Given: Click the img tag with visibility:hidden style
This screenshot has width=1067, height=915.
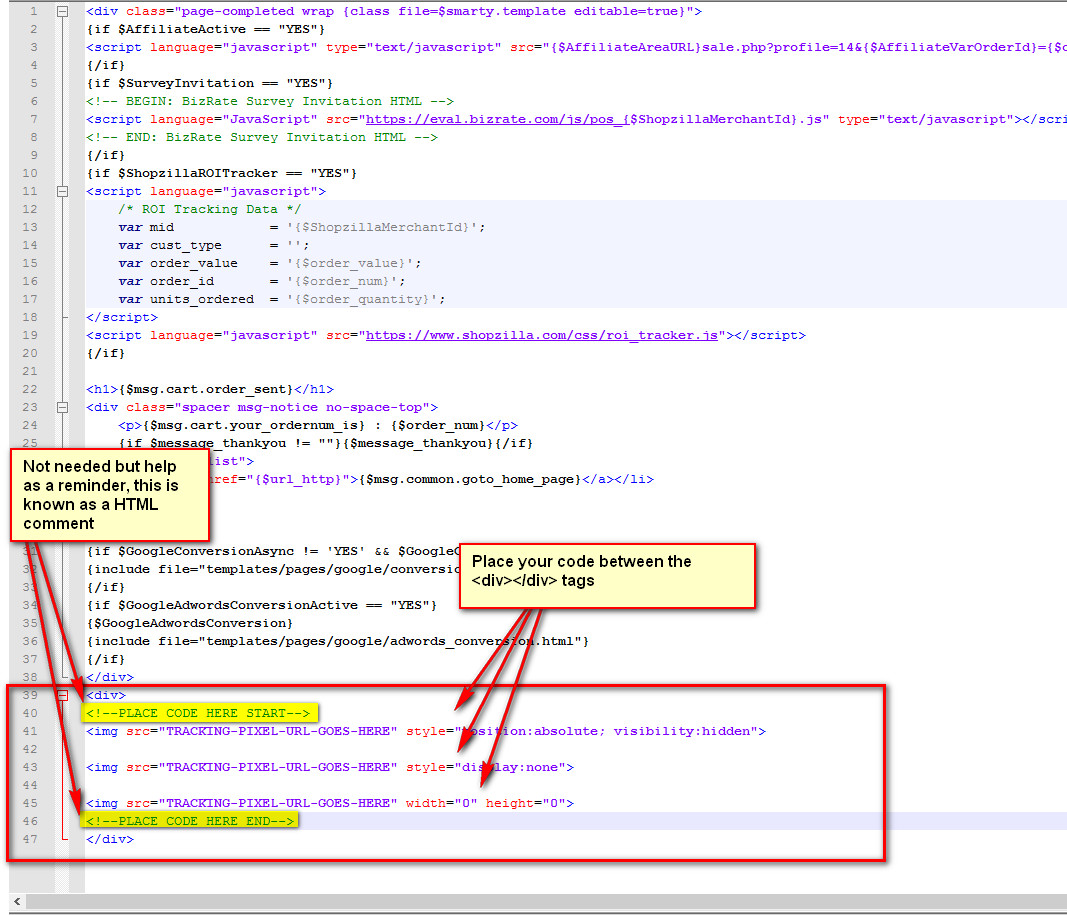Looking at the screenshot, I should tap(426, 731).
